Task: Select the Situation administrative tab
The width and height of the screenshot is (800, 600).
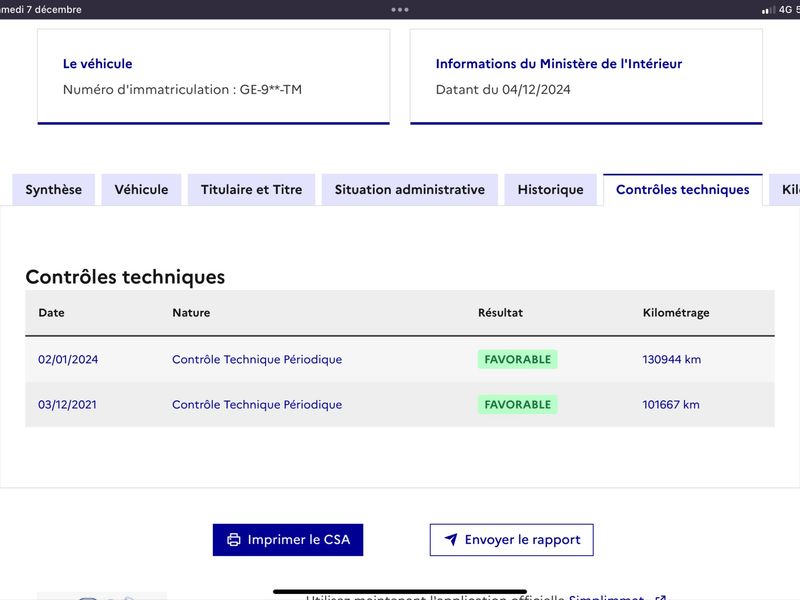Action: click(x=410, y=190)
